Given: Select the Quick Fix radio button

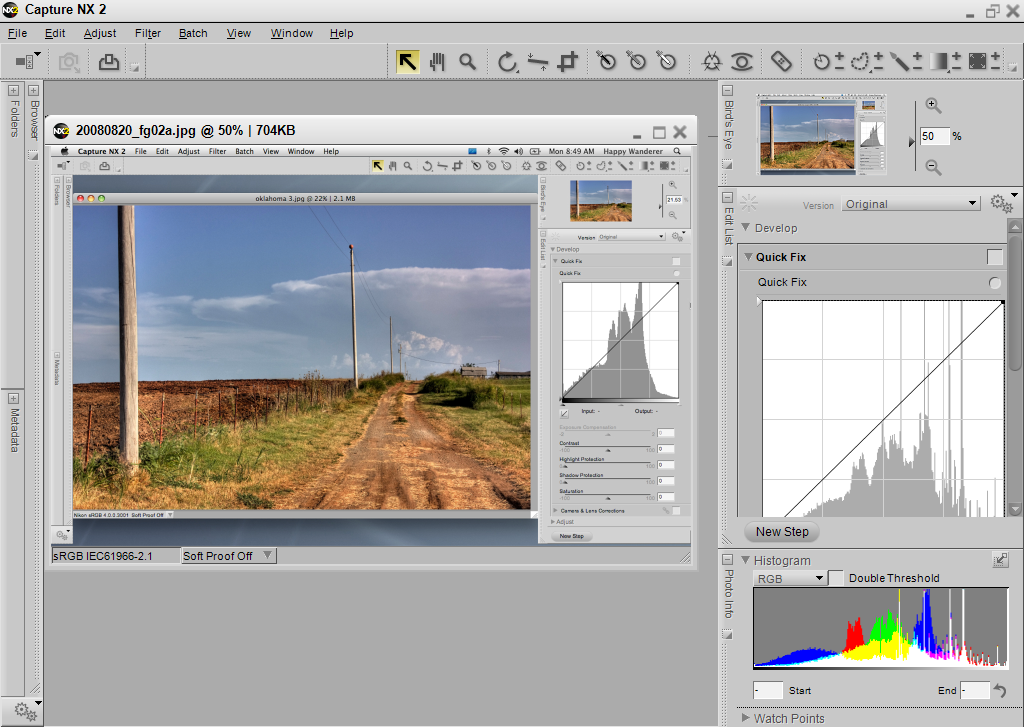Looking at the screenshot, I should tap(995, 282).
